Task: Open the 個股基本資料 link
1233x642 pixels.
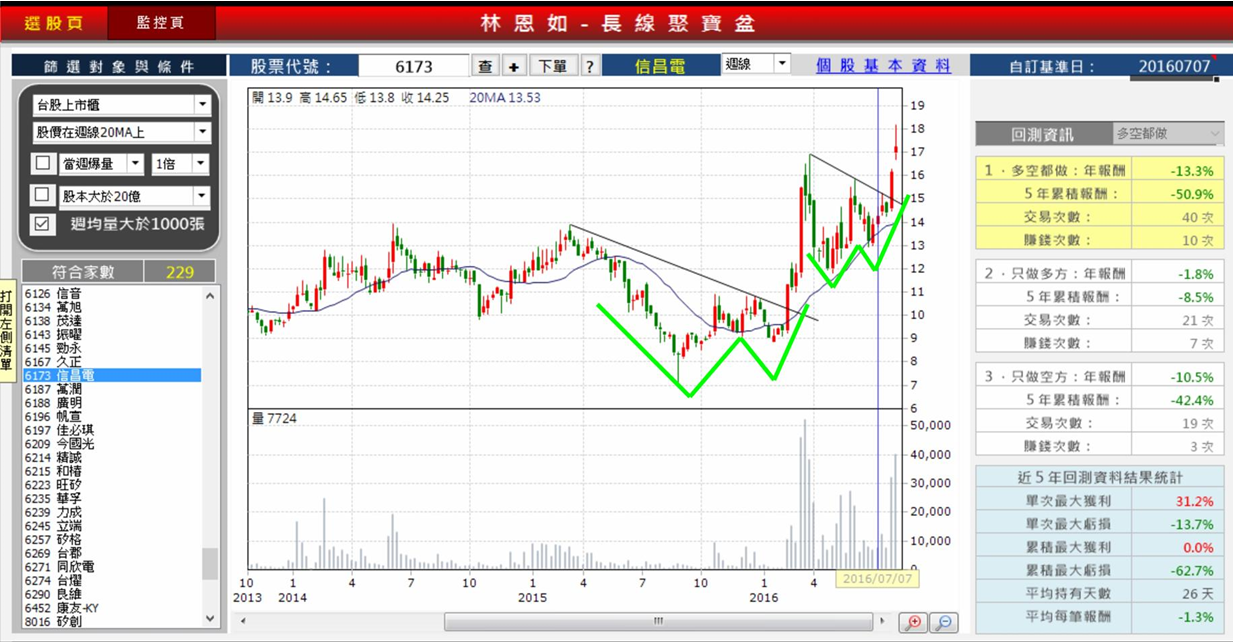Action: pos(883,65)
